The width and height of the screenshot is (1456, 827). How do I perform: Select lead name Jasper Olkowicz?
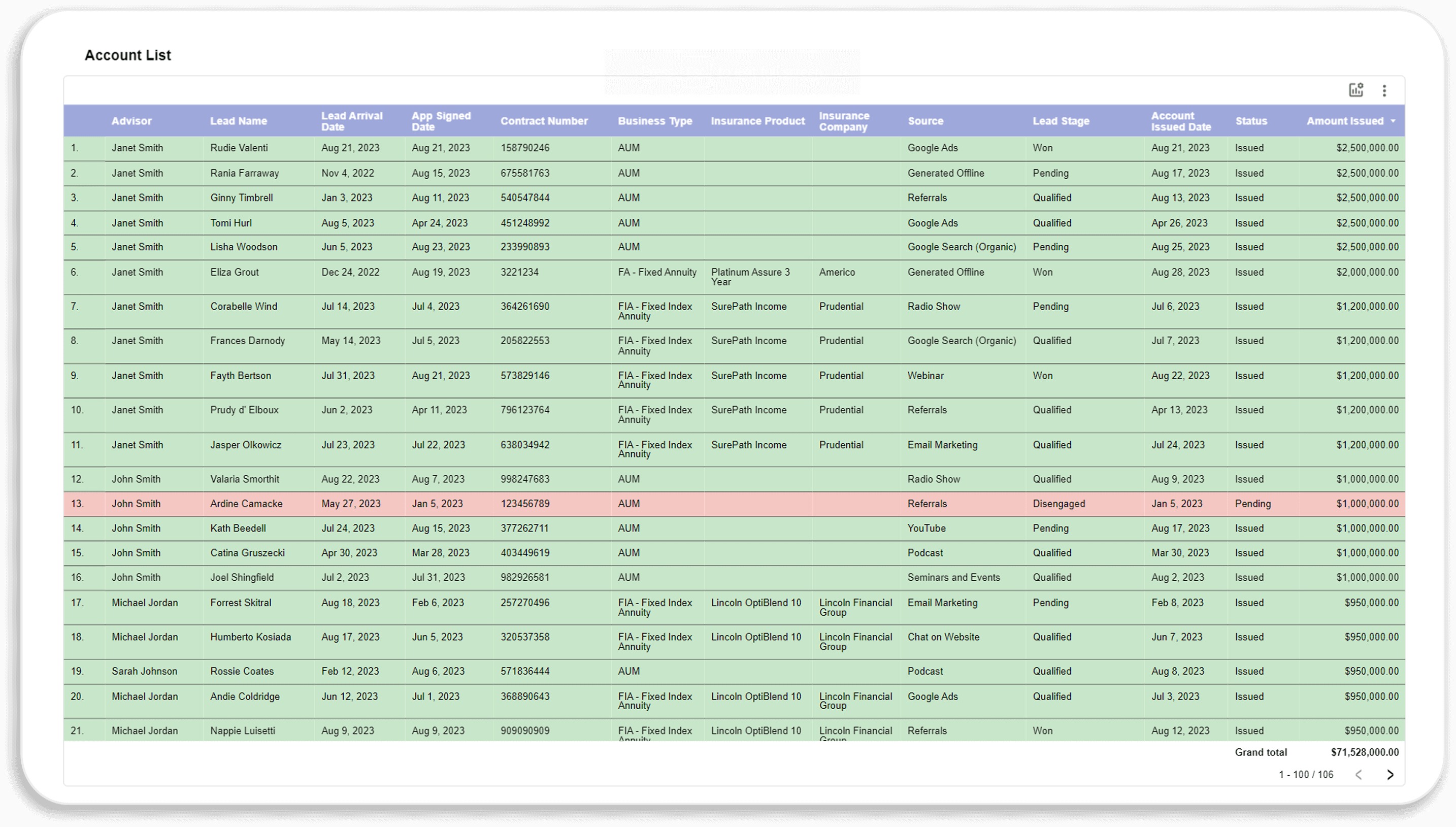pos(246,445)
